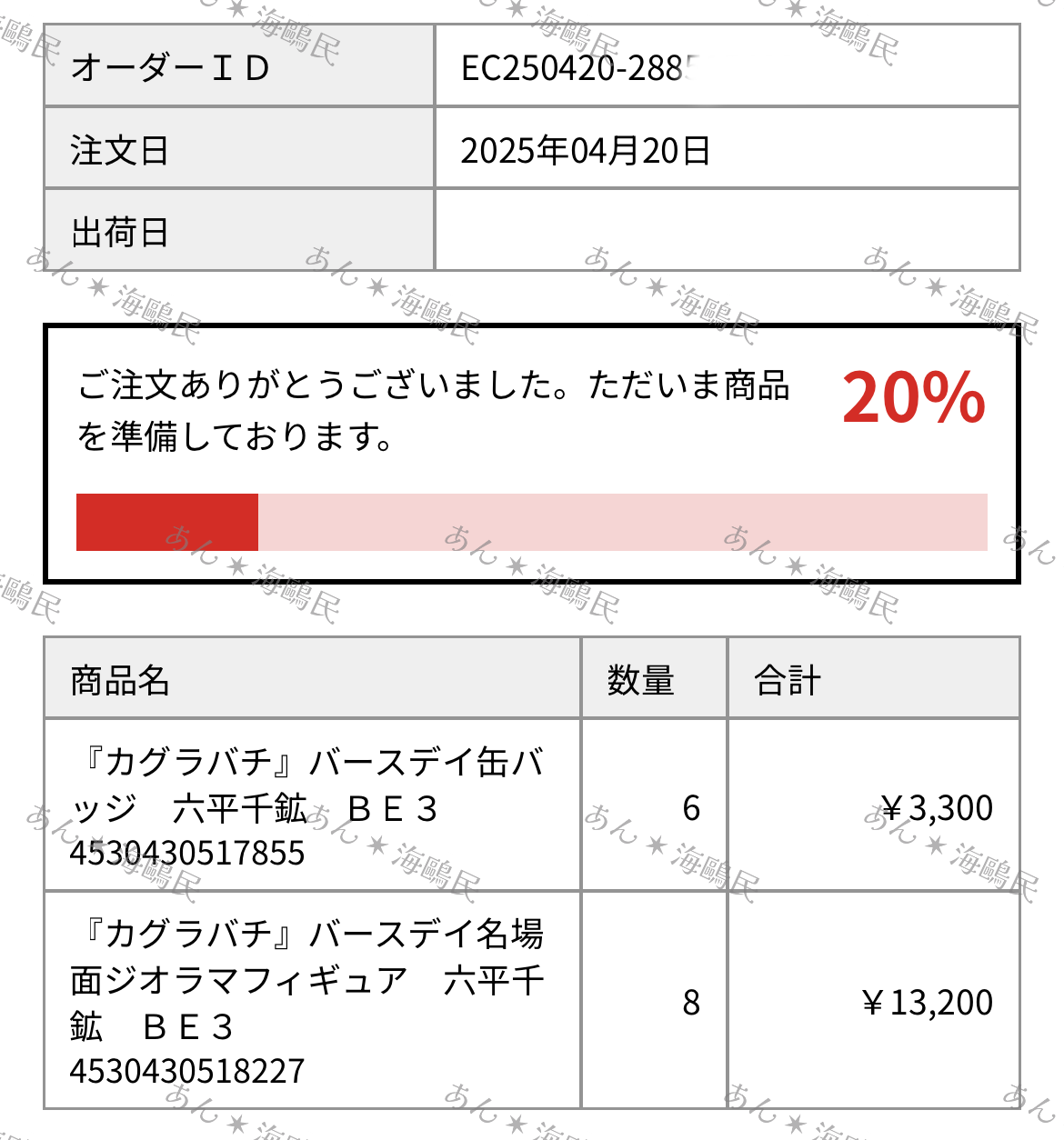The width and height of the screenshot is (1064, 1140).
Task: Click the order ID value EC250420
Action: tap(579, 68)
